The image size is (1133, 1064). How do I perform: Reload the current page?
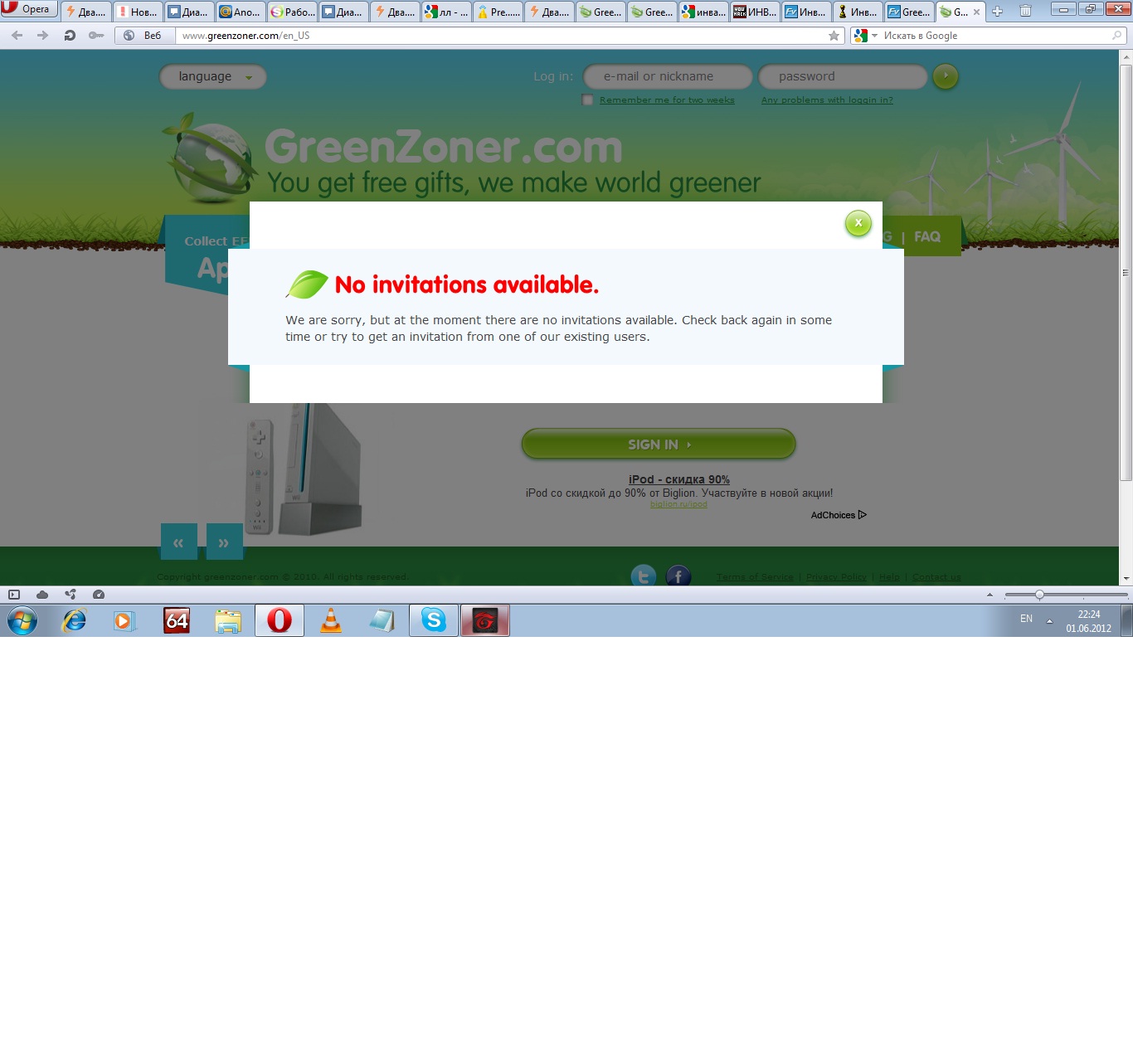tap(70, 36)
